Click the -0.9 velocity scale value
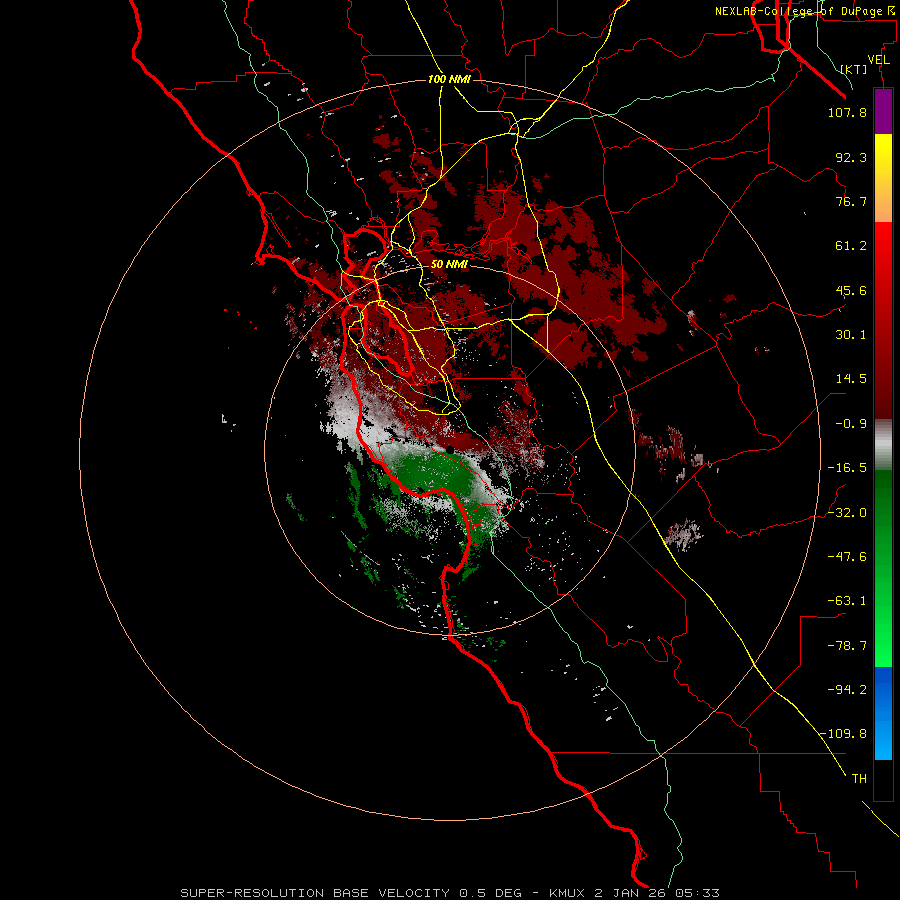 pyautogui.click(x=851, y=424)
